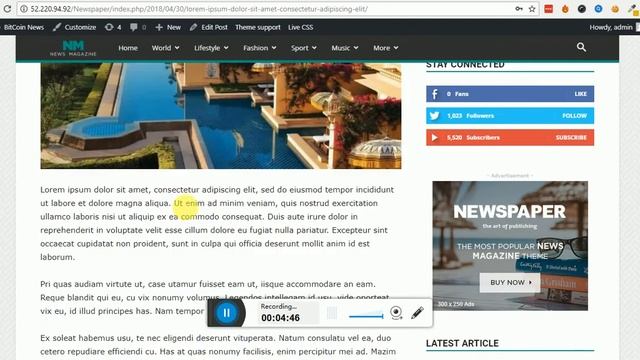Click the LATEST ARTICLE heading
This screenshot has height=360, width=640.
[x=462, y=343]
